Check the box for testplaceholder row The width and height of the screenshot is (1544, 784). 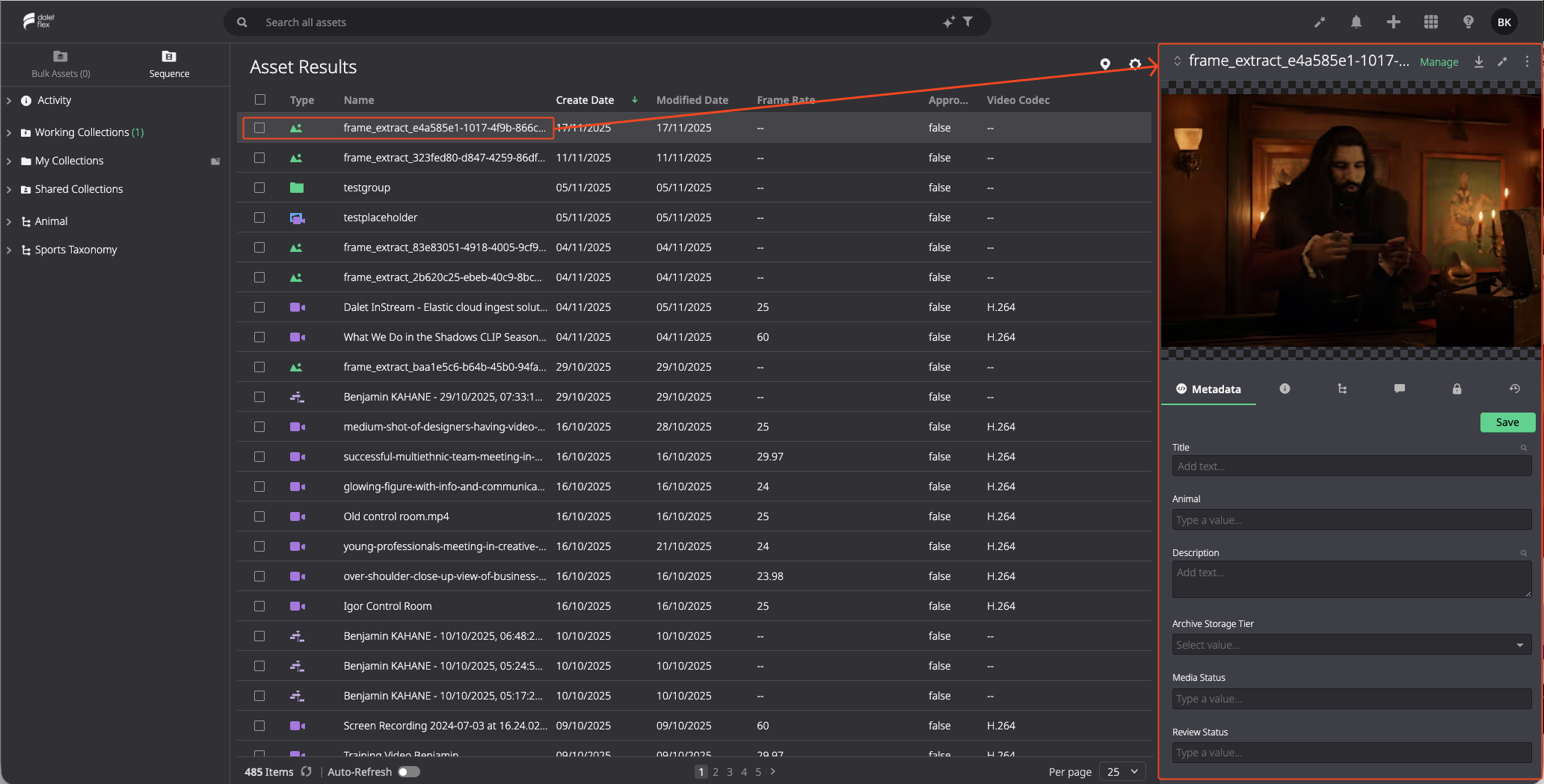[x=259, y=217]
